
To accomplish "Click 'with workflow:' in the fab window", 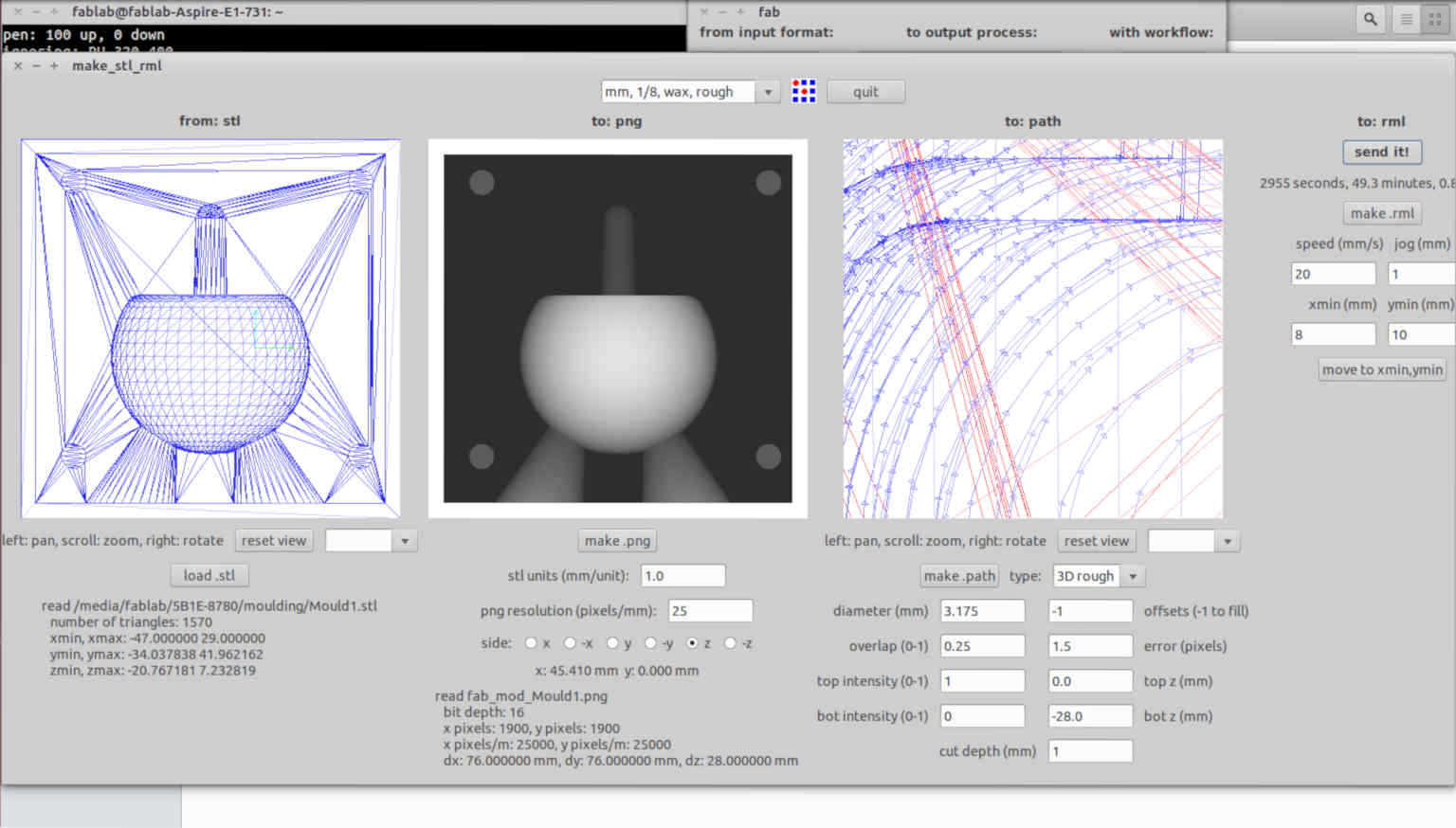I will coord(1161,32).
